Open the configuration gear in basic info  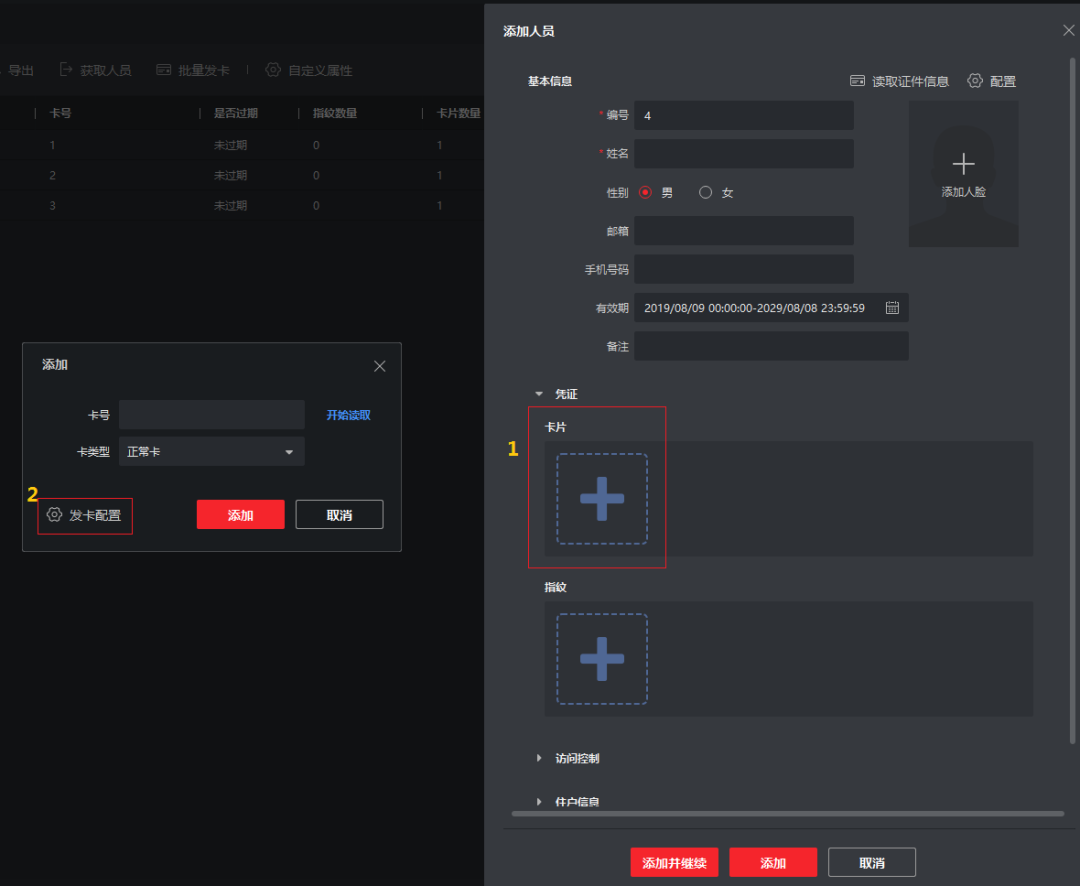click(x=975, y=81)
